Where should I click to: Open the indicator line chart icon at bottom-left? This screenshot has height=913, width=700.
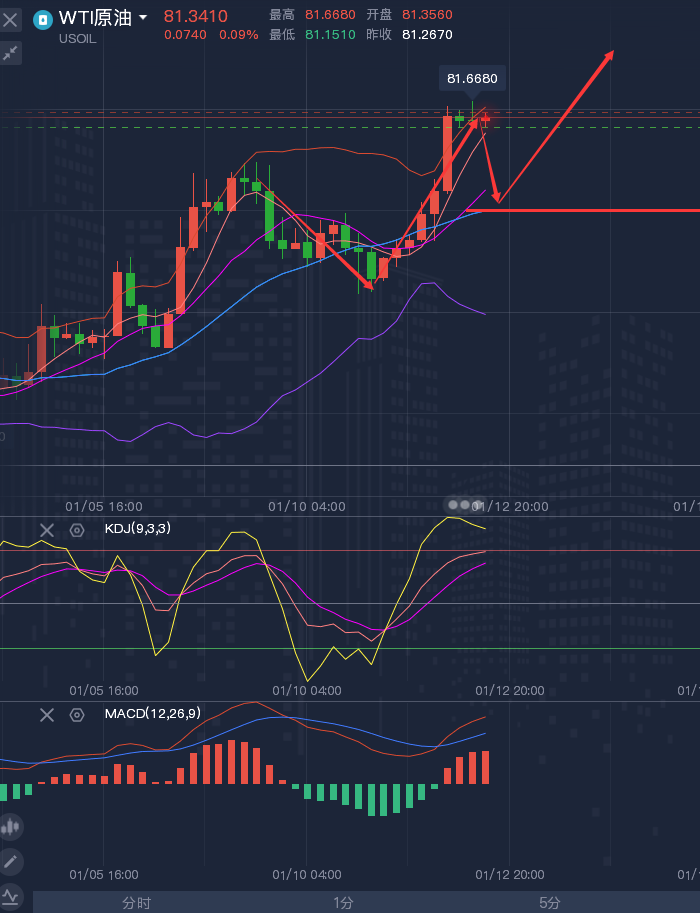[11, 897]
